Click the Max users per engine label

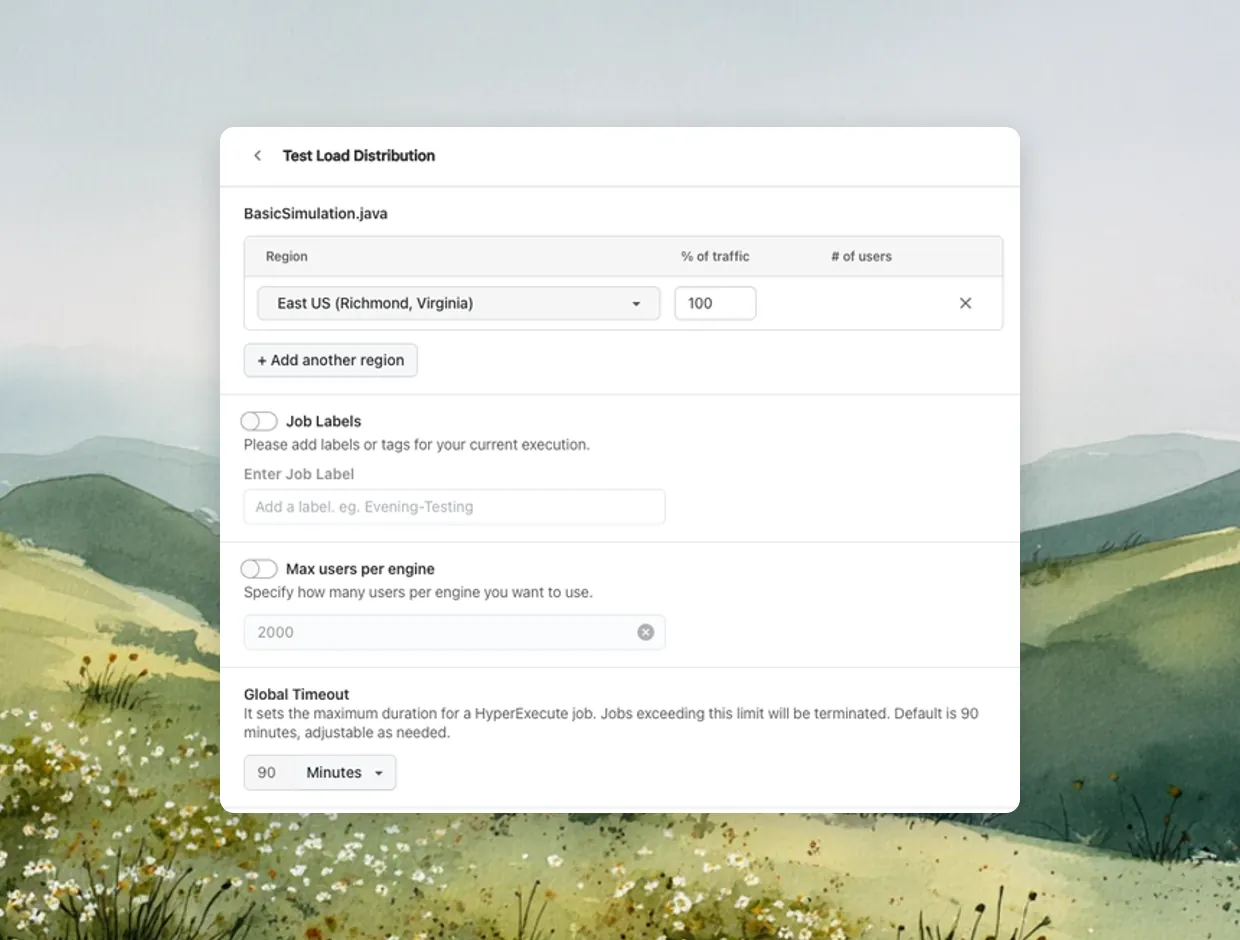tap(360, 569)
